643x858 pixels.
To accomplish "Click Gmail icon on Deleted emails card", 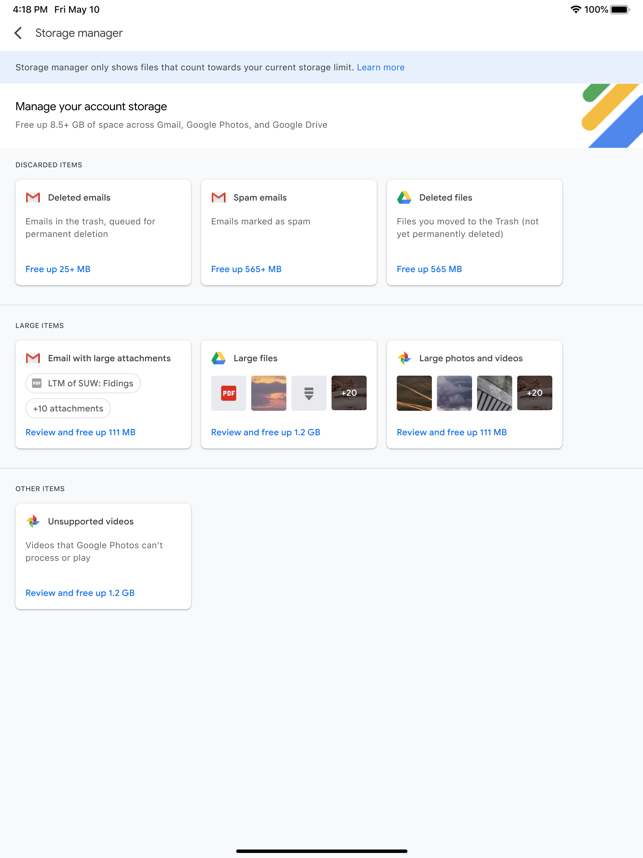I will [33, 198].
